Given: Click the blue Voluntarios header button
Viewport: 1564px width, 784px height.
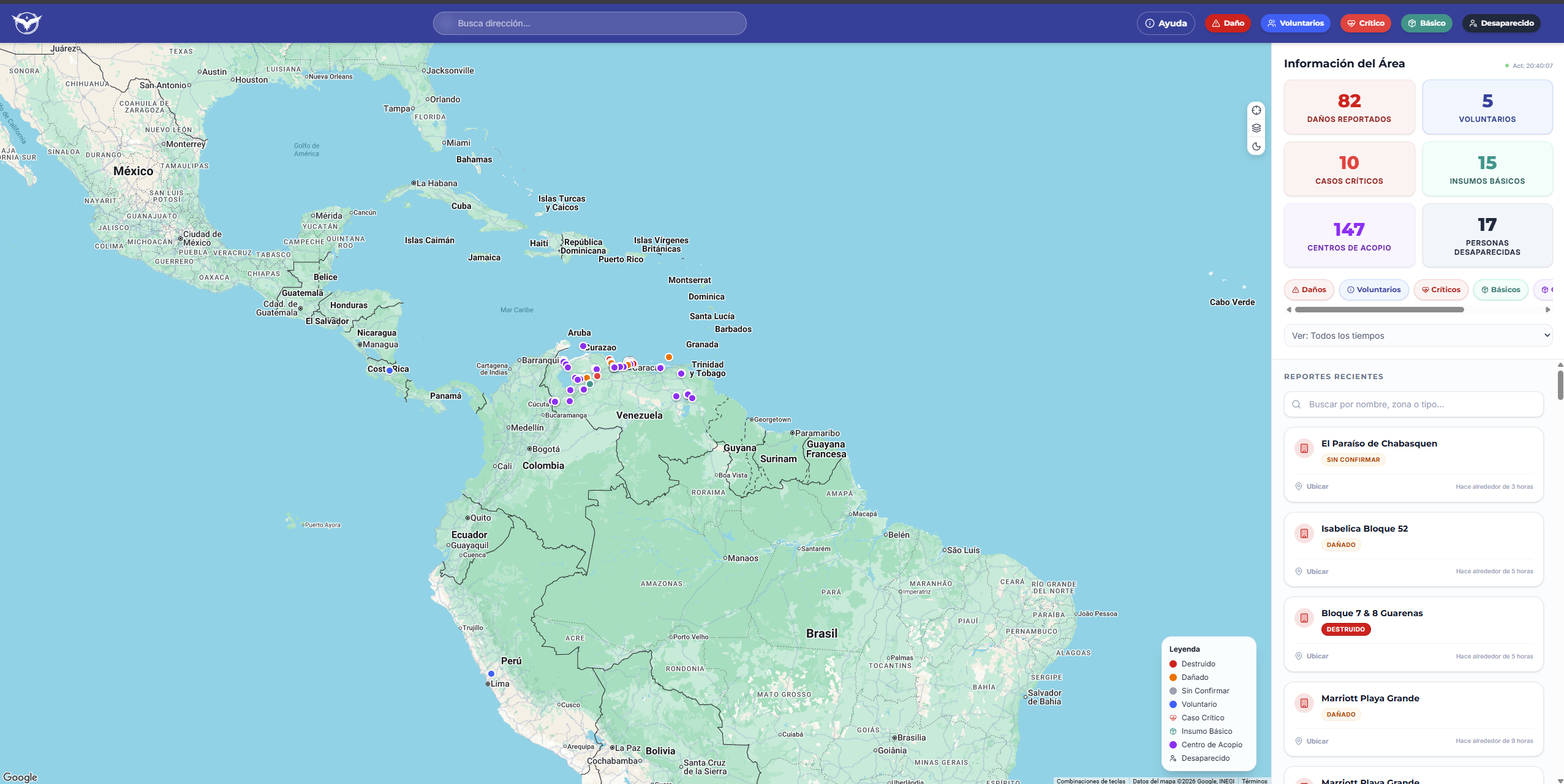Looking at the screenshot, I should click(1296, 23).
